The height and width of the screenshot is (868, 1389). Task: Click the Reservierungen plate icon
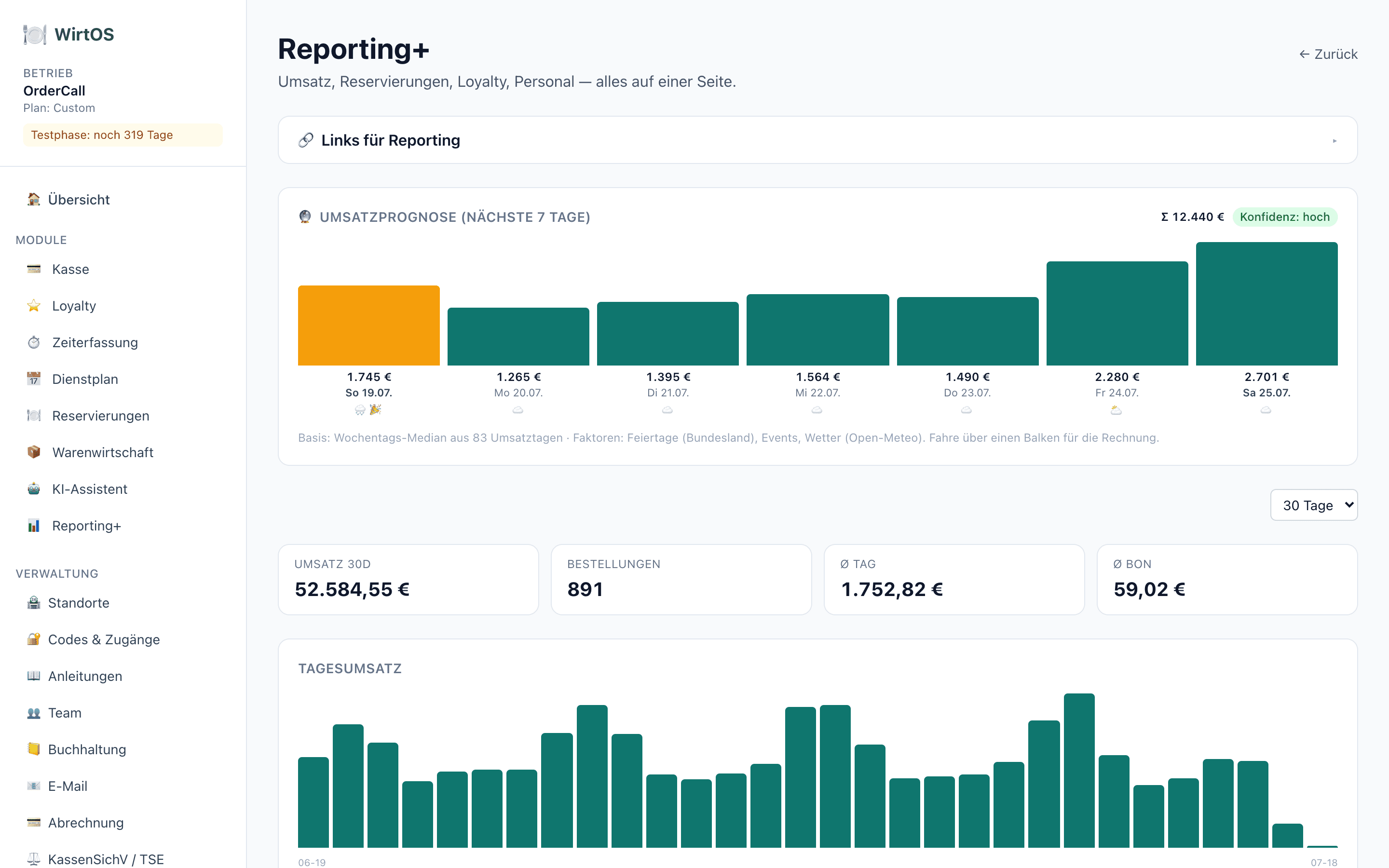click(34, 416)
